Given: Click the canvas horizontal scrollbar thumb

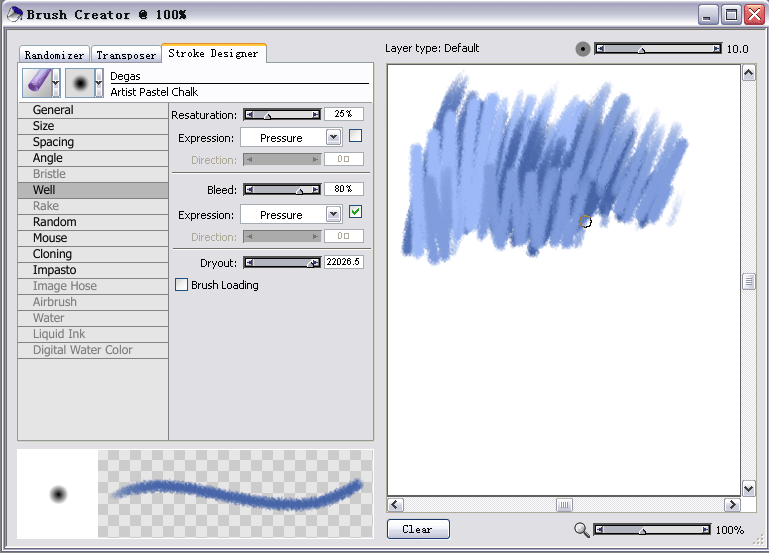Looking at the screenshot, I should coord(564,505).
